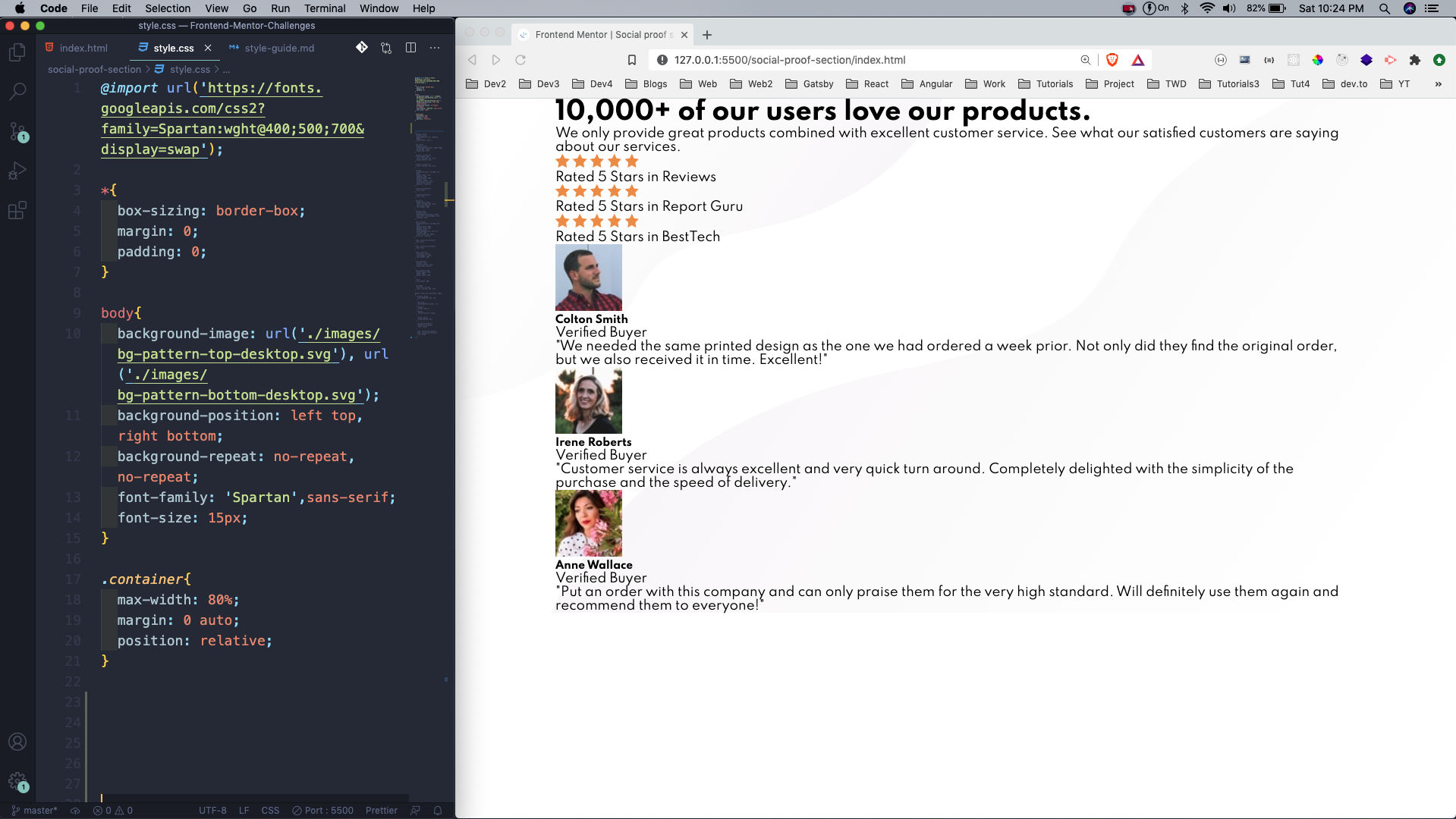Open the Selection menu
Image resolution: width=1456 pixels, height=819 pixels.
168,8
